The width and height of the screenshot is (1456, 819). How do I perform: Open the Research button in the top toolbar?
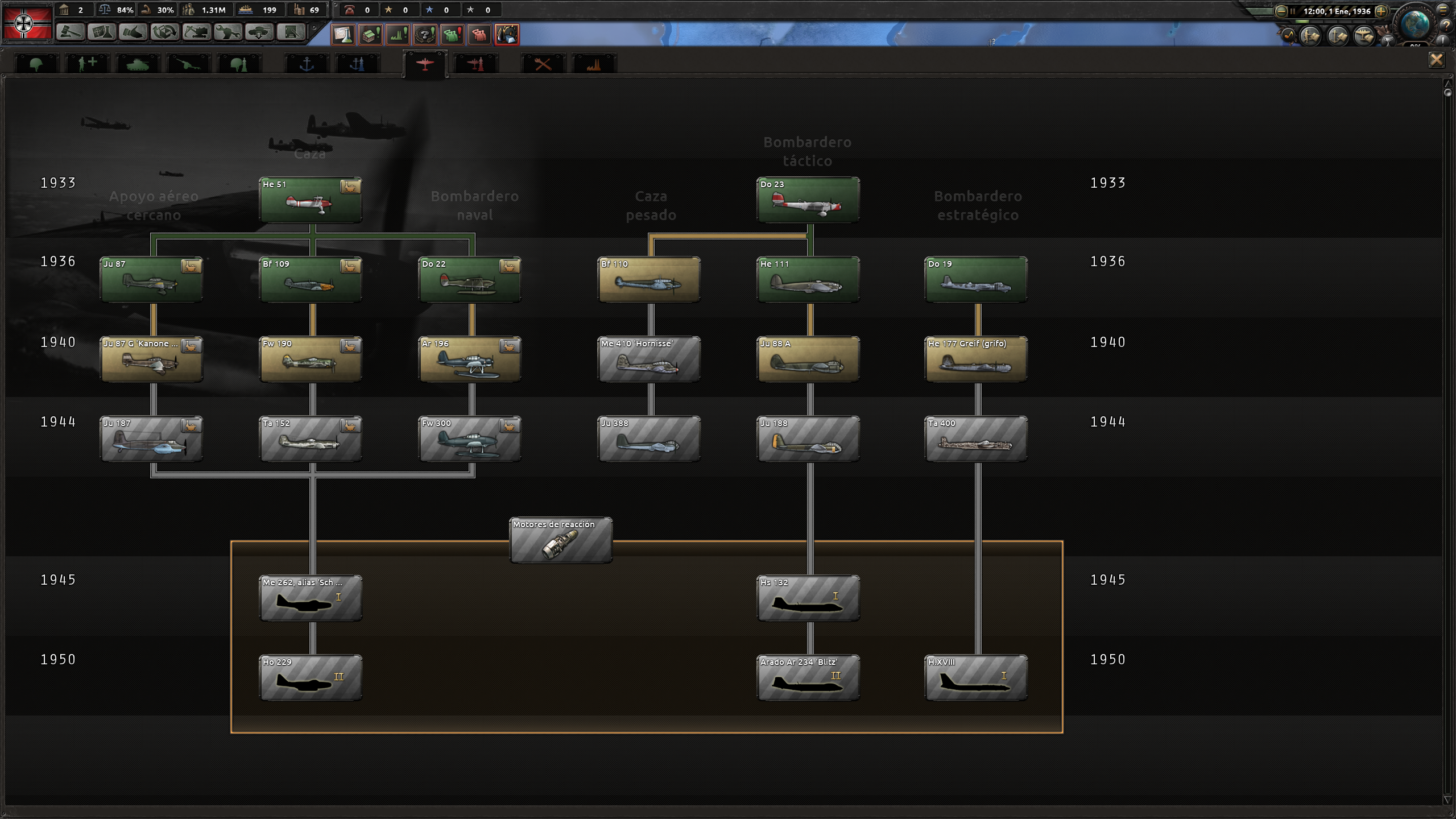pyautogui.click(x=102, y=32)
